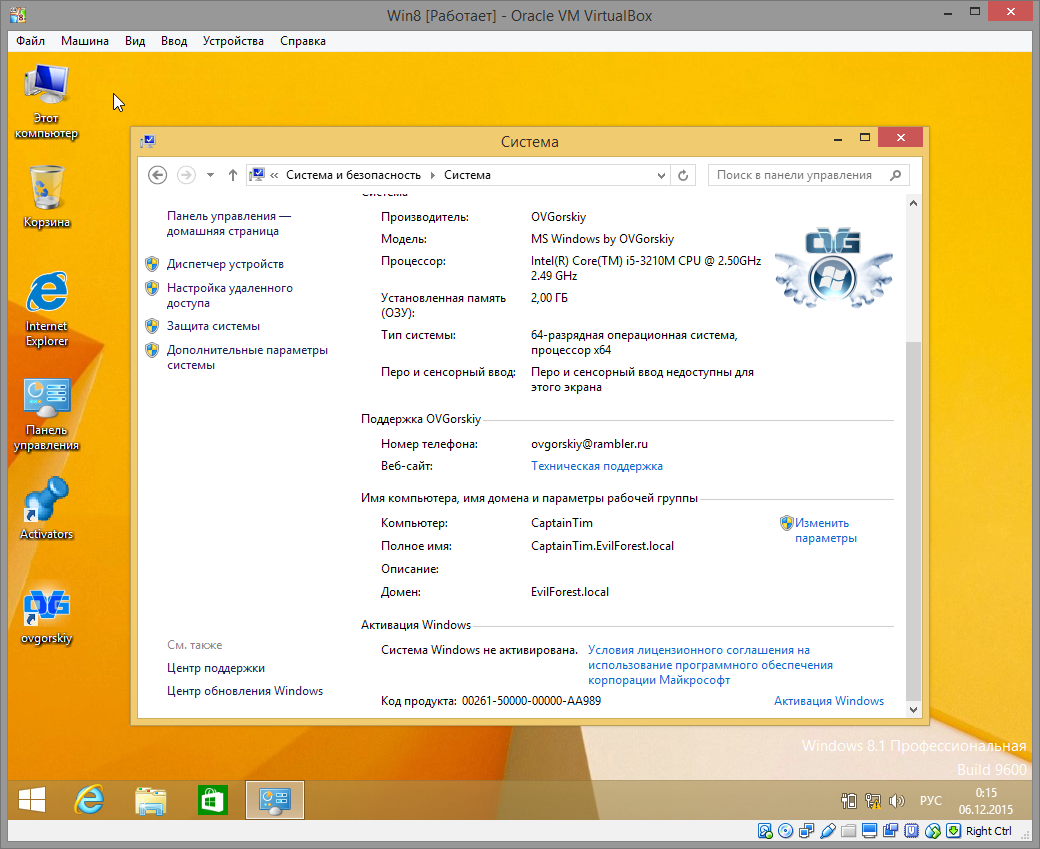Viewport: 1040px width, 849px height.
Task: Open the Справка menu
Action: click(302, 41)
